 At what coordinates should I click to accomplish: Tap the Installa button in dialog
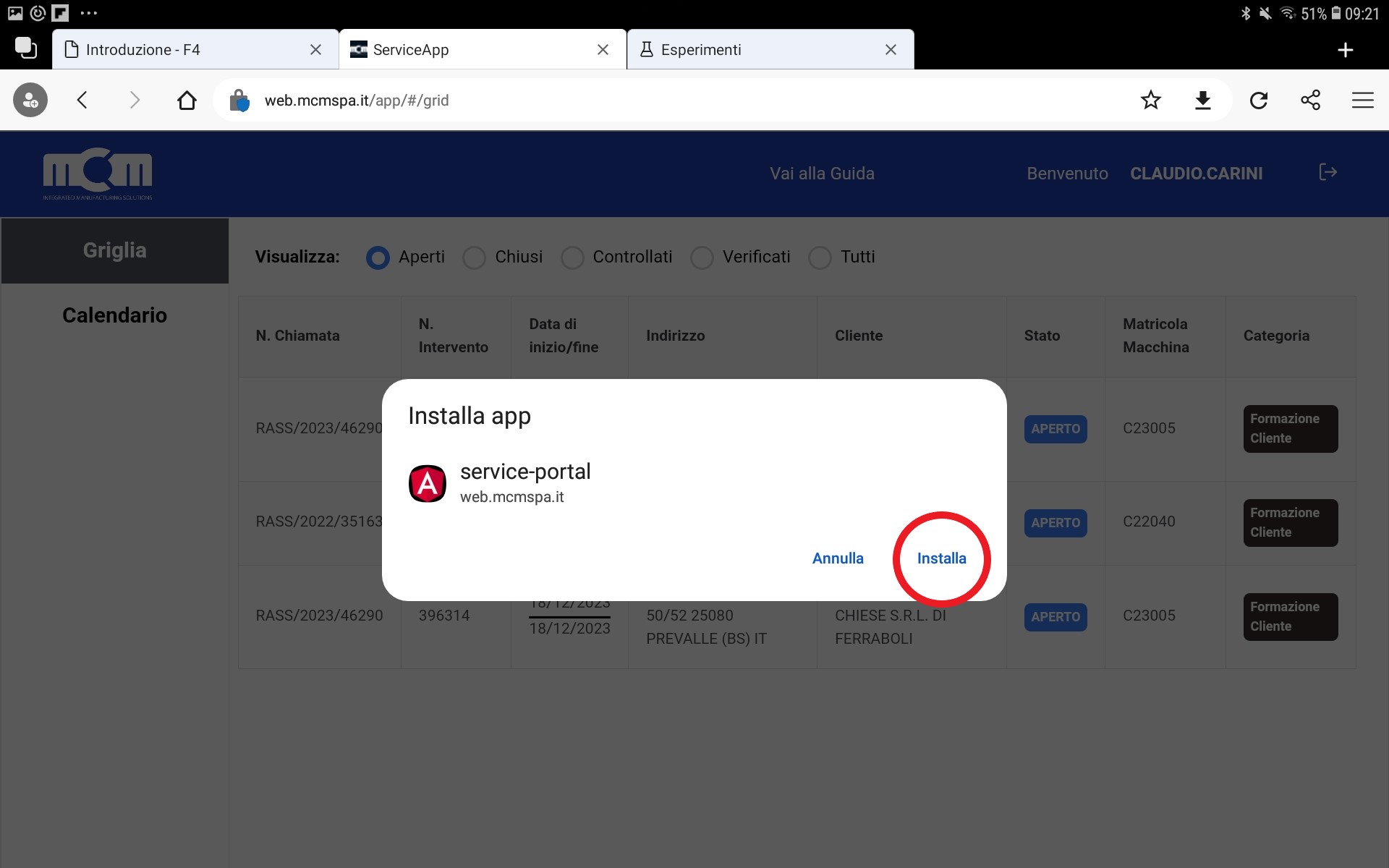tap(941, 558)
